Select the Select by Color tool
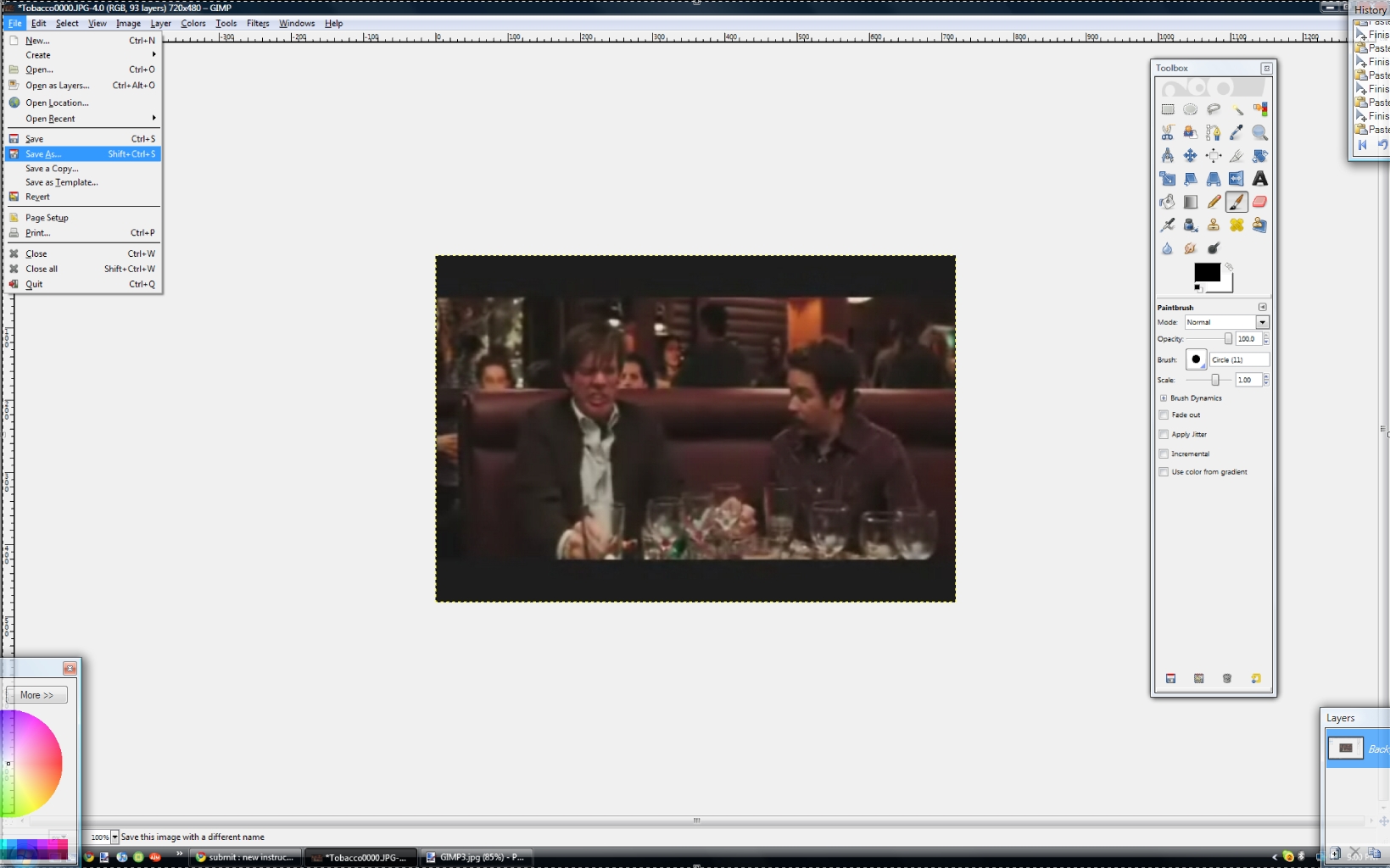Image resolution: width=1390 pixels, height=868 pixels. pos(1259,109)
